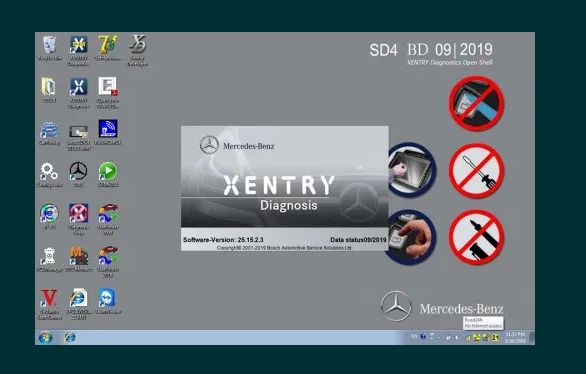The width and height of the screenshot is (586, 374).
Task: Launch XENTRY shortcut with yellow SIM label
Action: [78, 50]
